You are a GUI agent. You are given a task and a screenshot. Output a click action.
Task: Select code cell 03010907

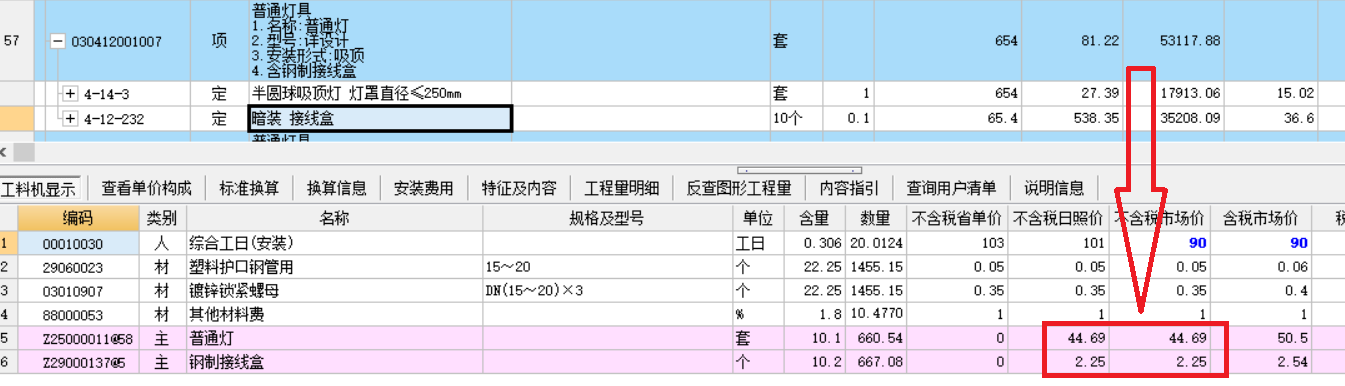coord(77,290)
